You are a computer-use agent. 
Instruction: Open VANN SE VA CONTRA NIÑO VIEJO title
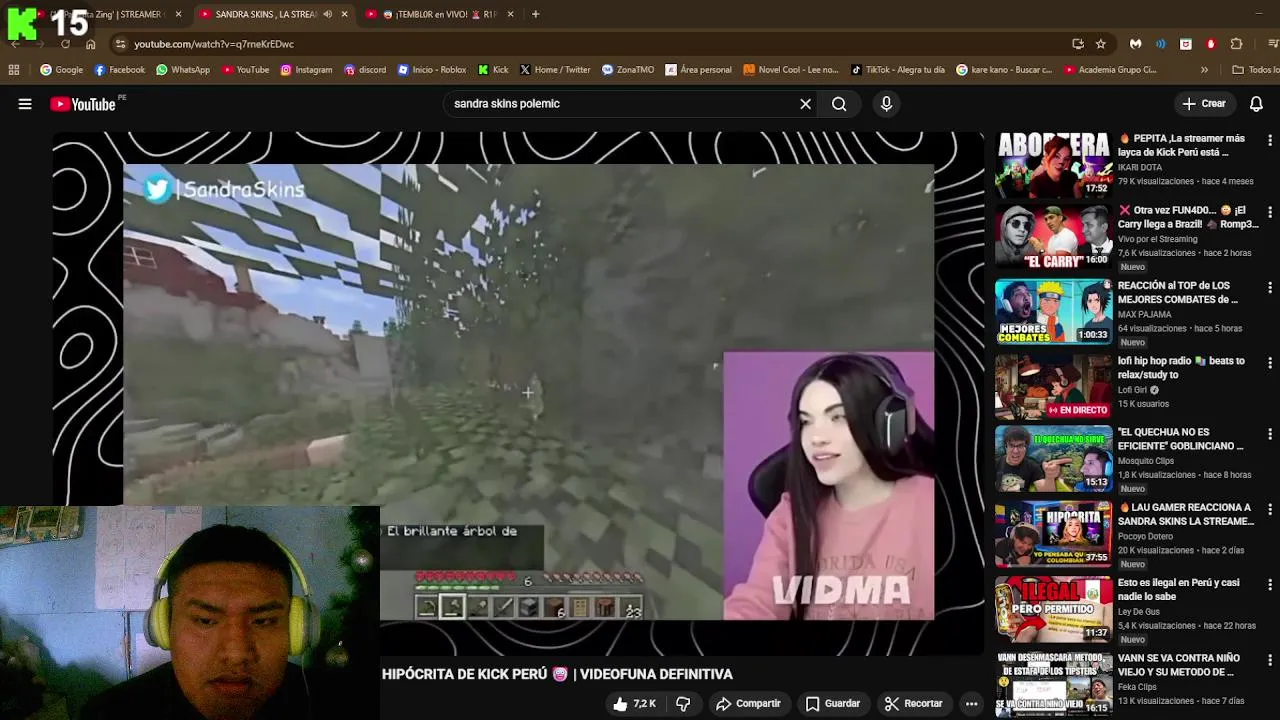[x=1179, y=665]
